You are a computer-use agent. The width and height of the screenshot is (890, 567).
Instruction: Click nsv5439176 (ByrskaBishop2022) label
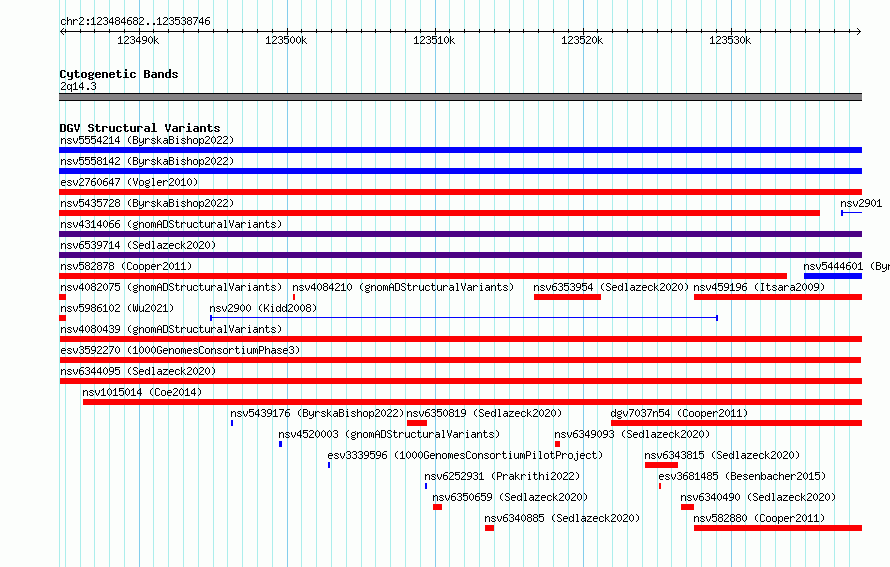coord(317,413)
